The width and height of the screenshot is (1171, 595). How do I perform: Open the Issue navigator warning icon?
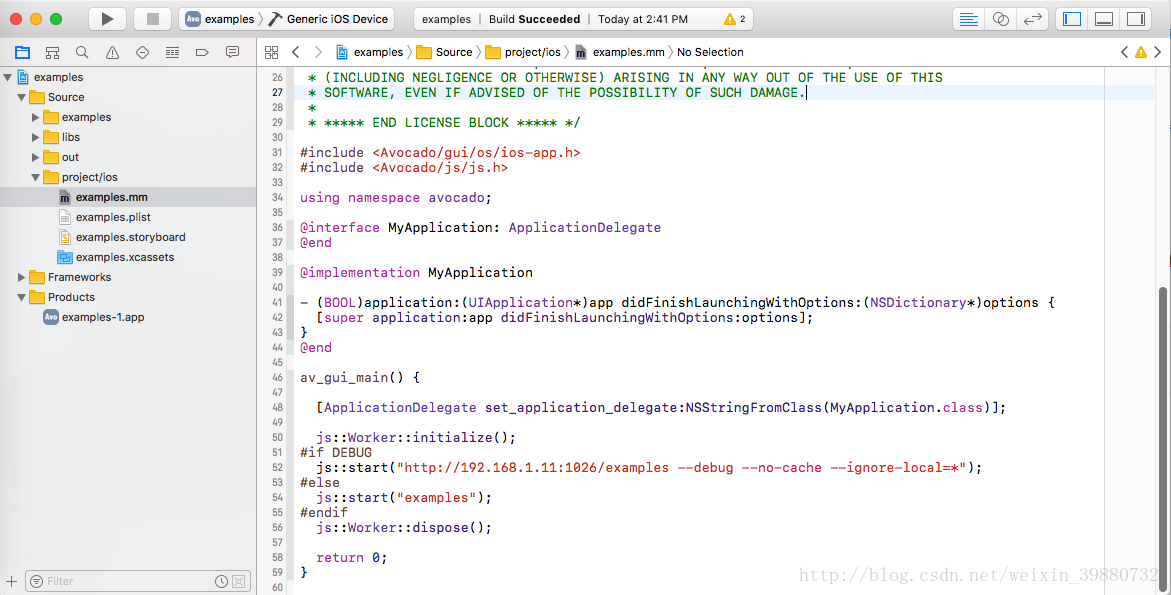click(111, 51)
